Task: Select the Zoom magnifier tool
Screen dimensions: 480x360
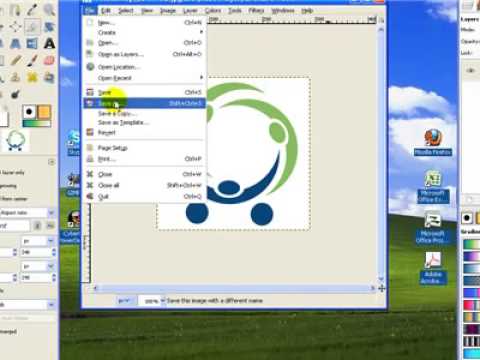Action: 49,10
